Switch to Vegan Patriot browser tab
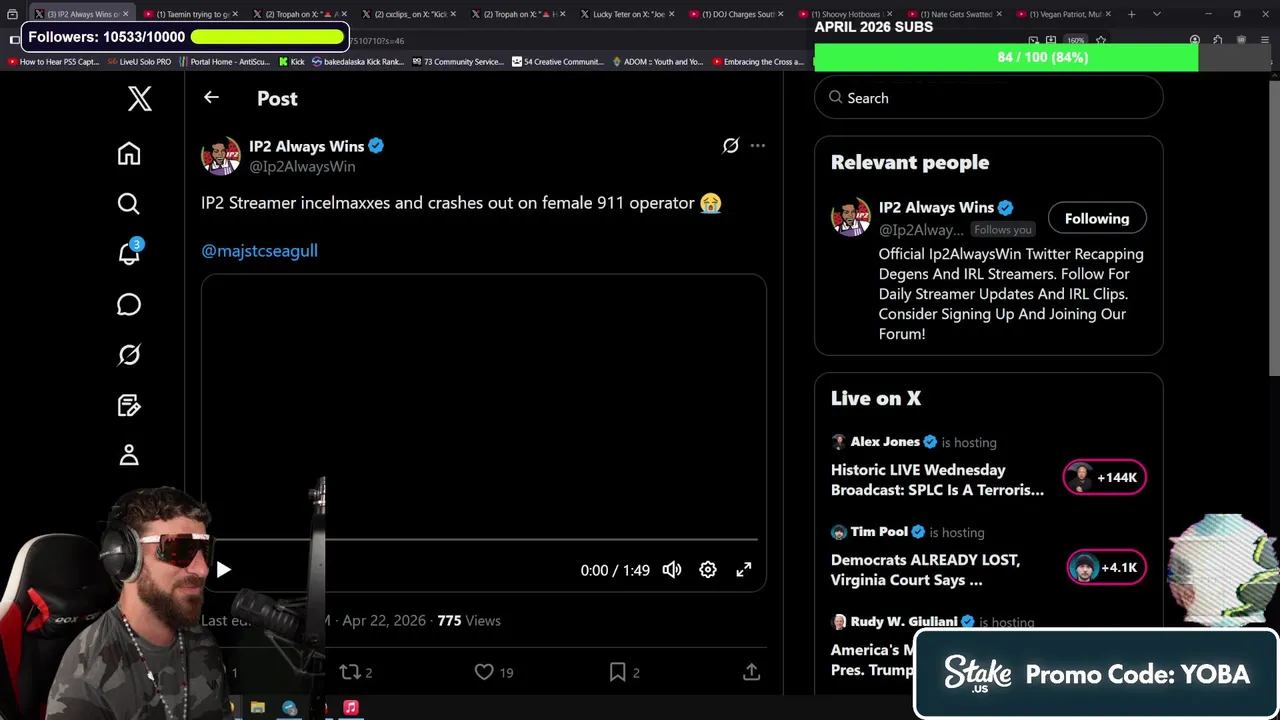 point(1064,14)
